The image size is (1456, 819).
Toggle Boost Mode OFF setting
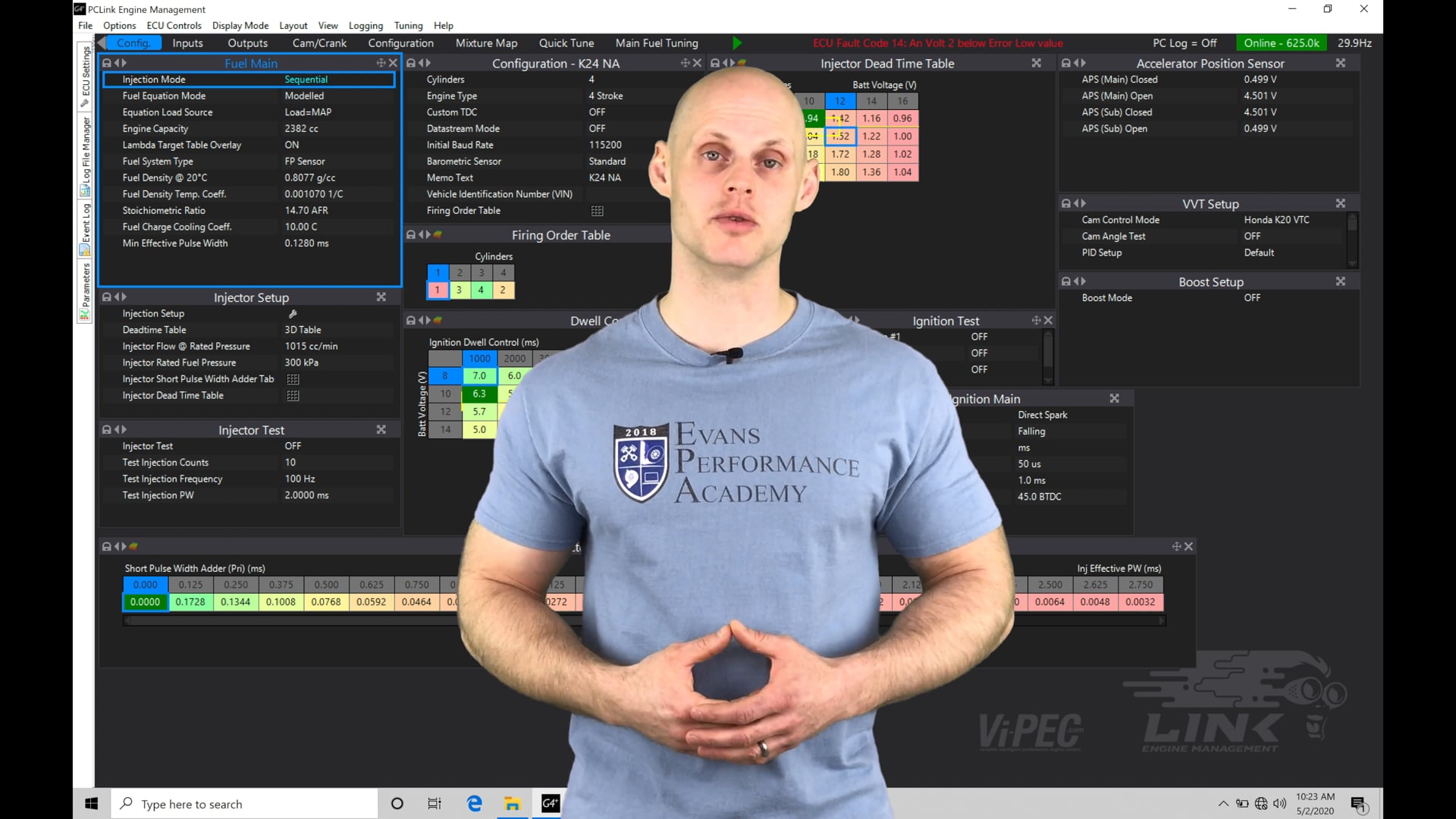[1252, 298]
